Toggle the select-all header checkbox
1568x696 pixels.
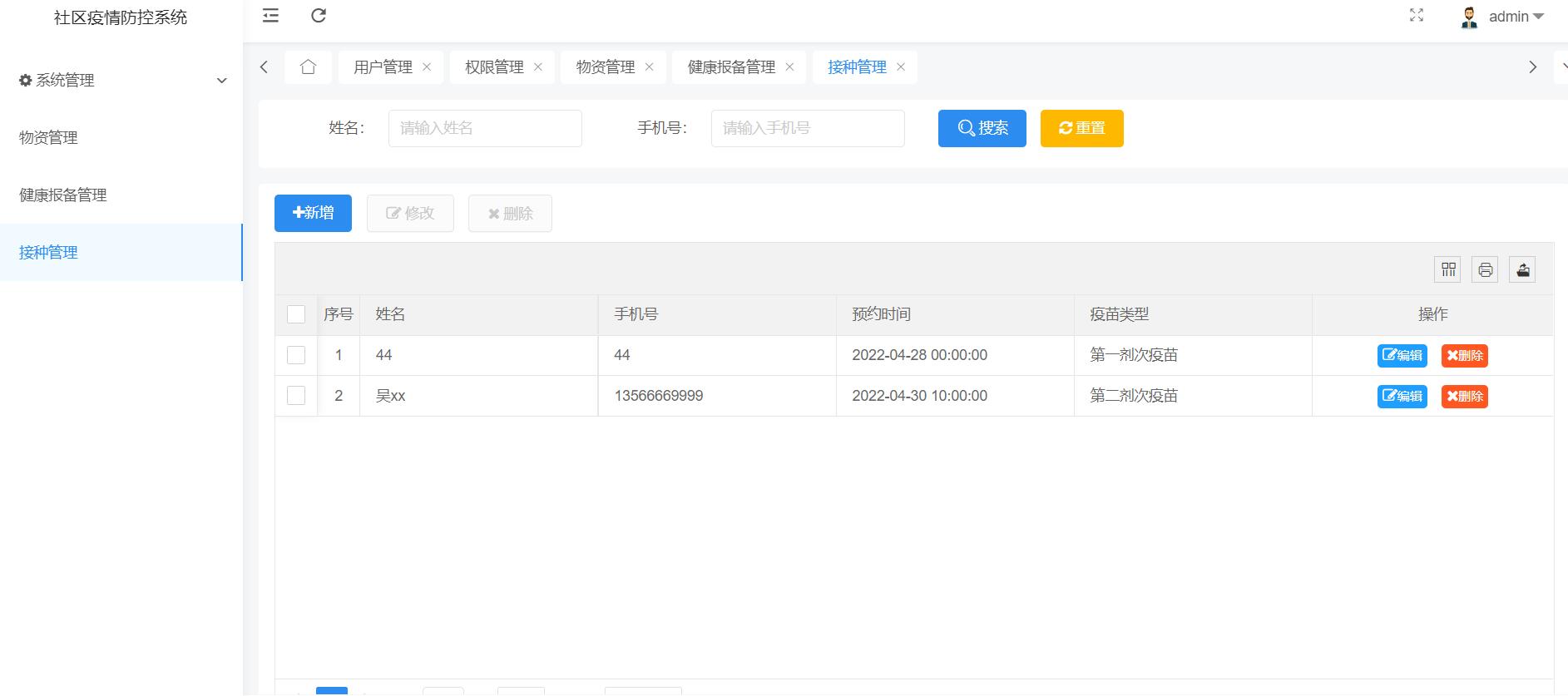296,314
